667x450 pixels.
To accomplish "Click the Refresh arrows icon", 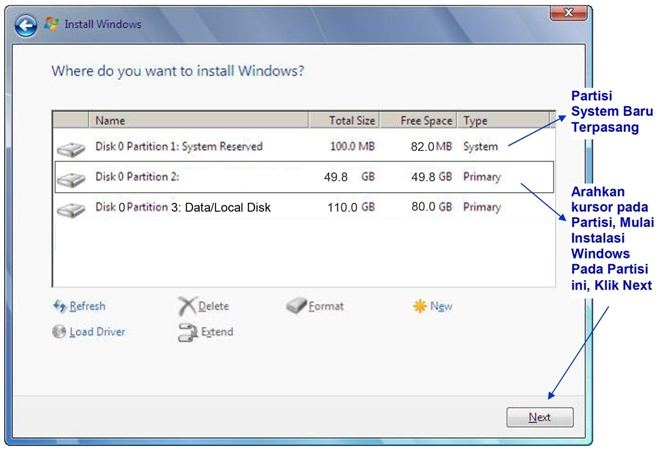I will coord(60,306).
